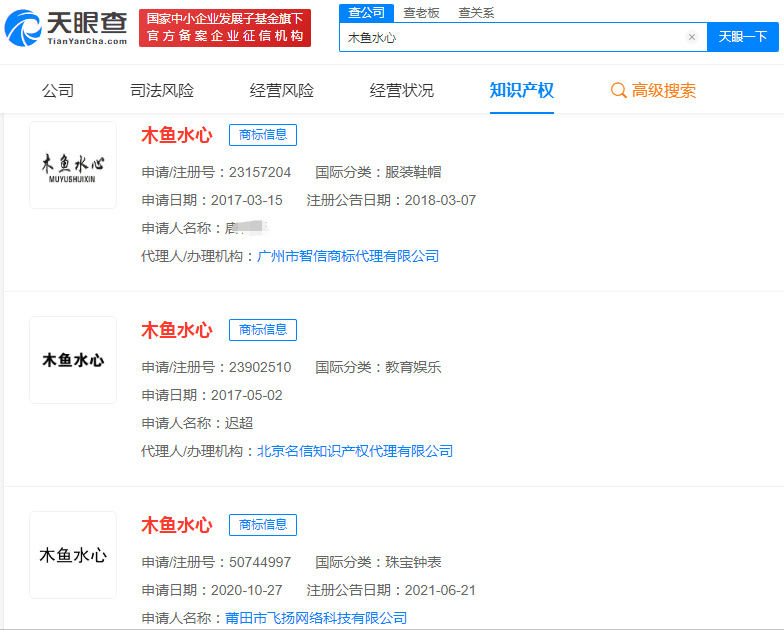Open 木鱼水心 title of trademark 23157204
This screenshot has width=784, height=630.
coord(177,136)
